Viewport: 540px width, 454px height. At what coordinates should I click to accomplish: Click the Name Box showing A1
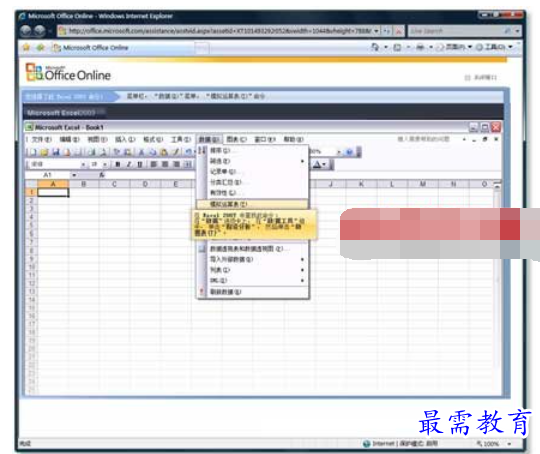coord(48,175)
